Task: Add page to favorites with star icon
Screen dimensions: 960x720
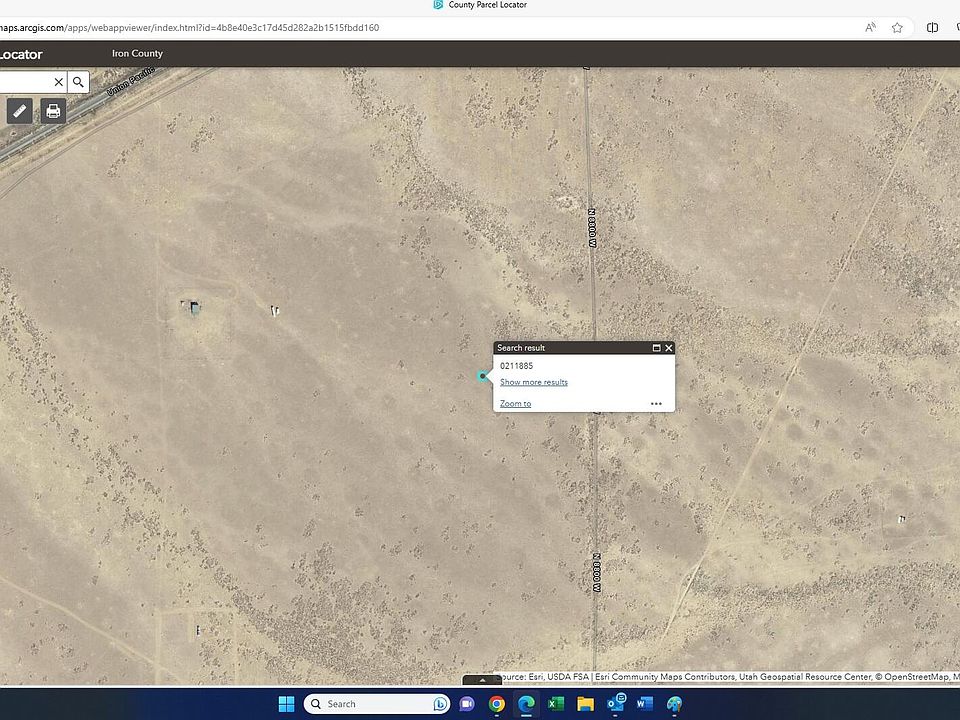Action: [897, 28]
